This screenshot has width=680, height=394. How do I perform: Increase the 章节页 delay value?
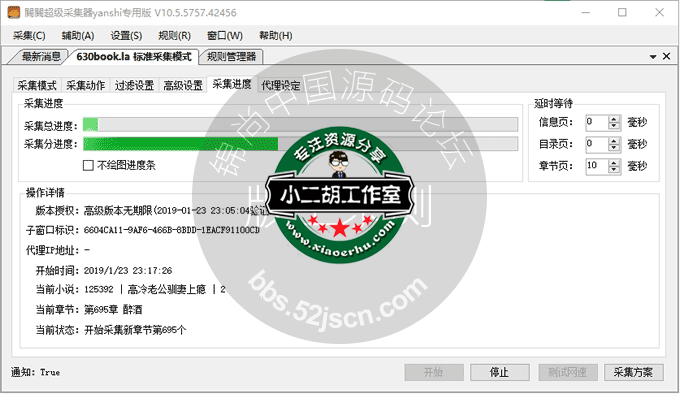point(614,163)
